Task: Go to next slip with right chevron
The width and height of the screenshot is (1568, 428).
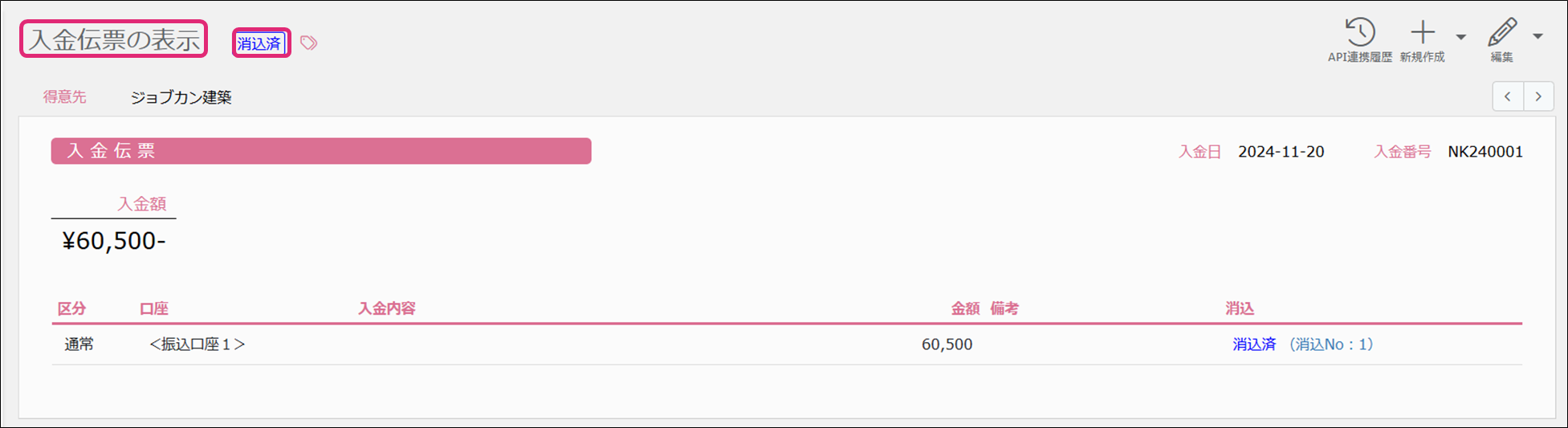Action: coord(1538,96)
